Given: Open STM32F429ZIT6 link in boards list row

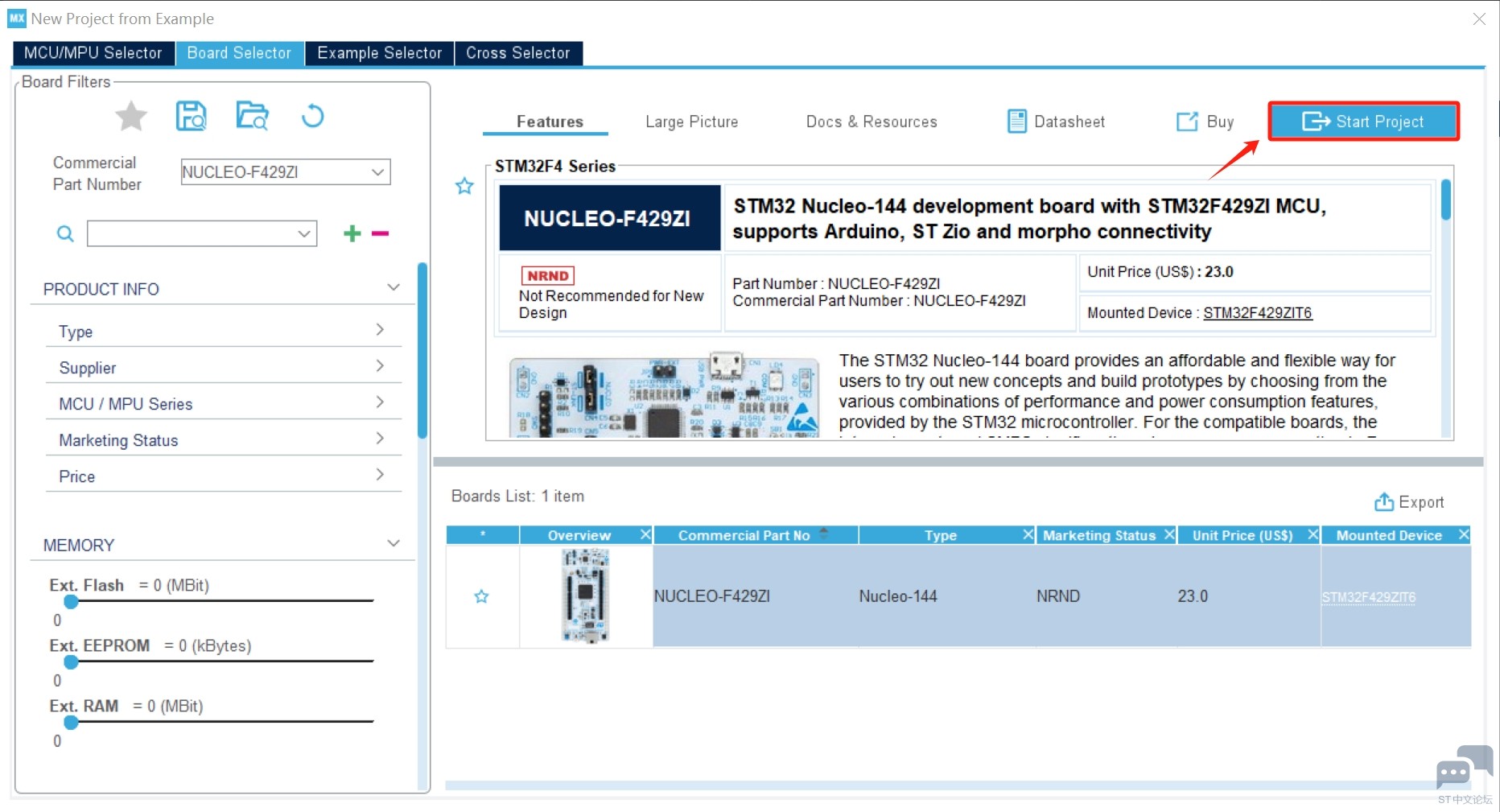Looking at the screenshot, I should click(x=1368, y=597).
